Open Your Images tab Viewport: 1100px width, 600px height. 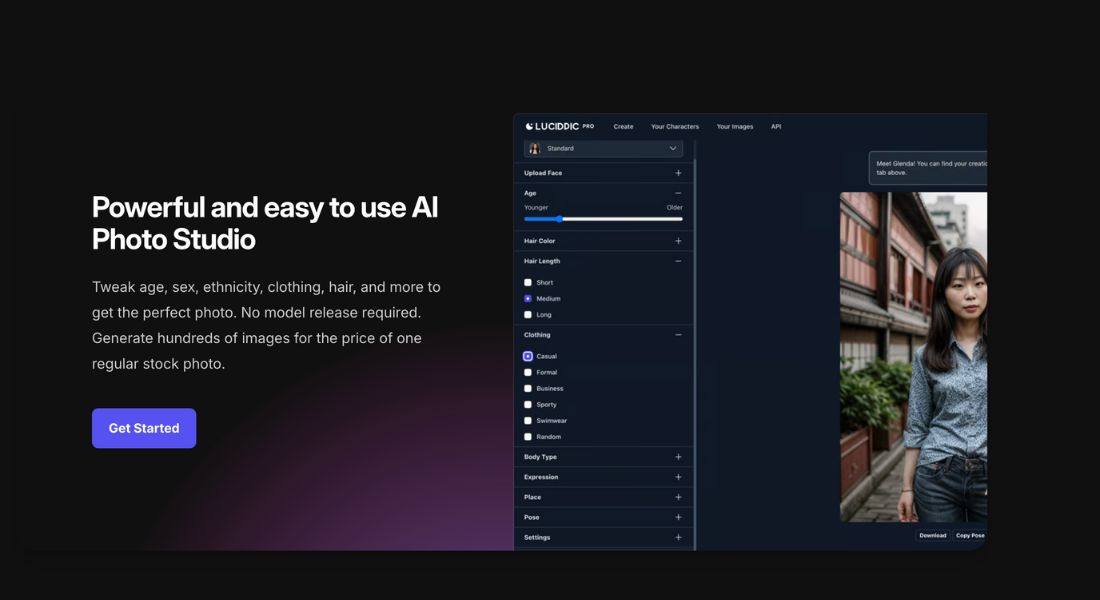735,127
